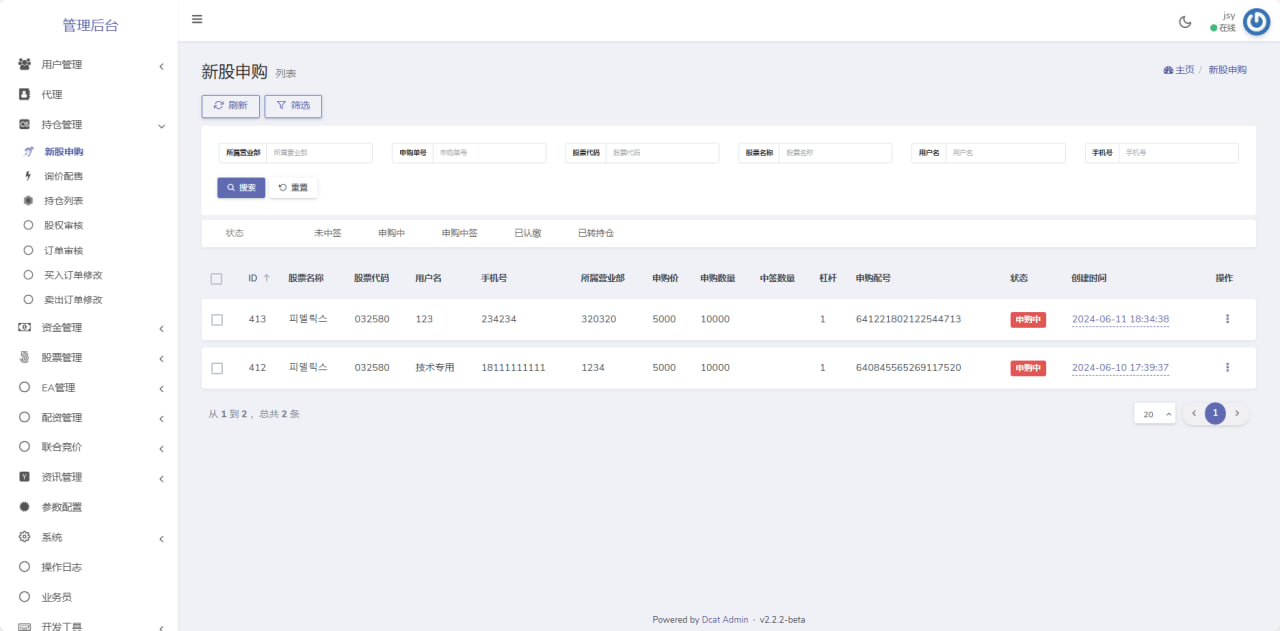Image resolution: width=1280 pixels, height=631 pixels.
Task: Sort by ID using the arrow icon
Action: [x=266, y=278]
